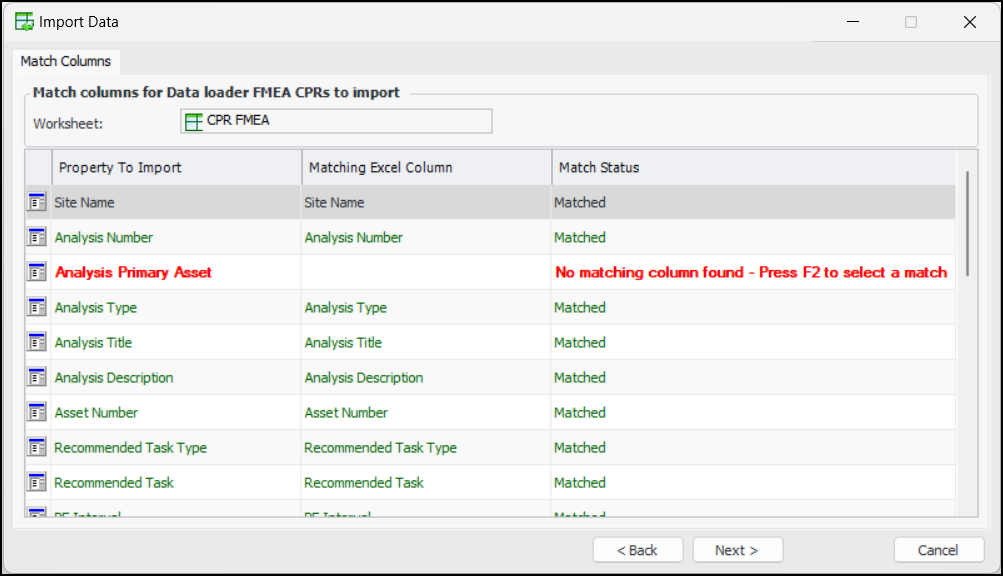
Task: Go to previous step with Back button
Action: click(x=638, y=550)
